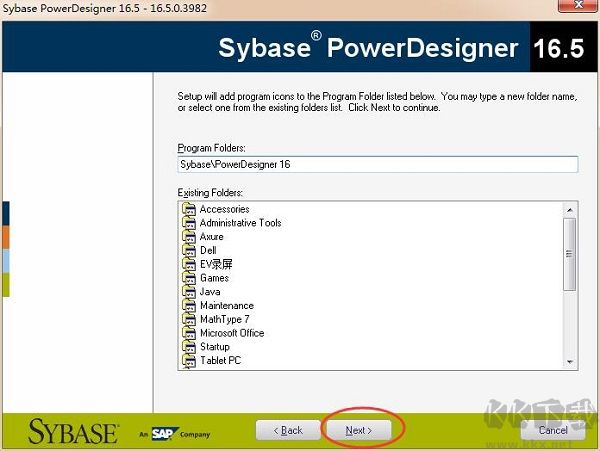
Task: Pick Tablet PC folder entry
Action: [220, 361]
